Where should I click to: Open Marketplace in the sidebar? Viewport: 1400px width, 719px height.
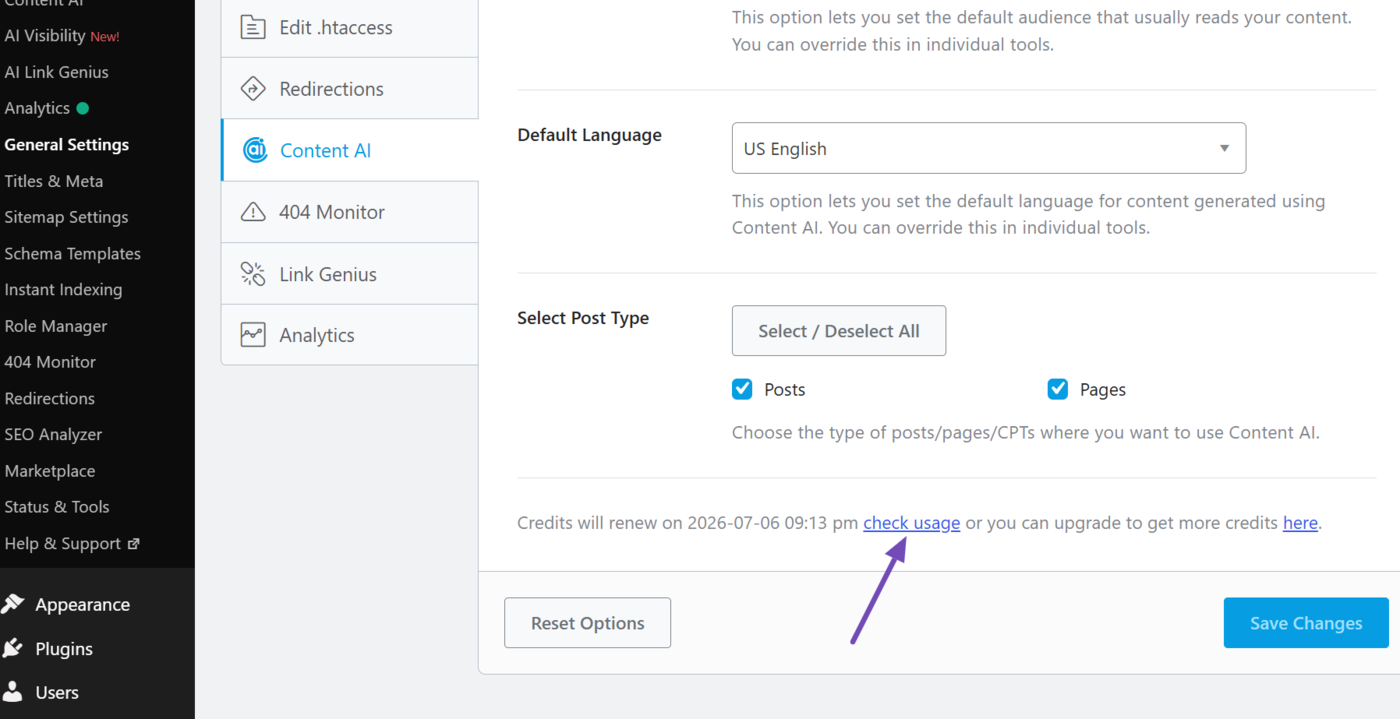(x=49, y=471)
